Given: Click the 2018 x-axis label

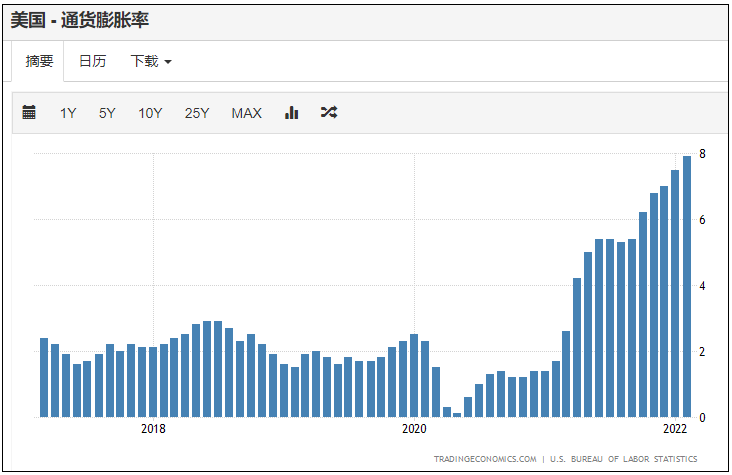Looking at the screenshot, I should point(153,429).
